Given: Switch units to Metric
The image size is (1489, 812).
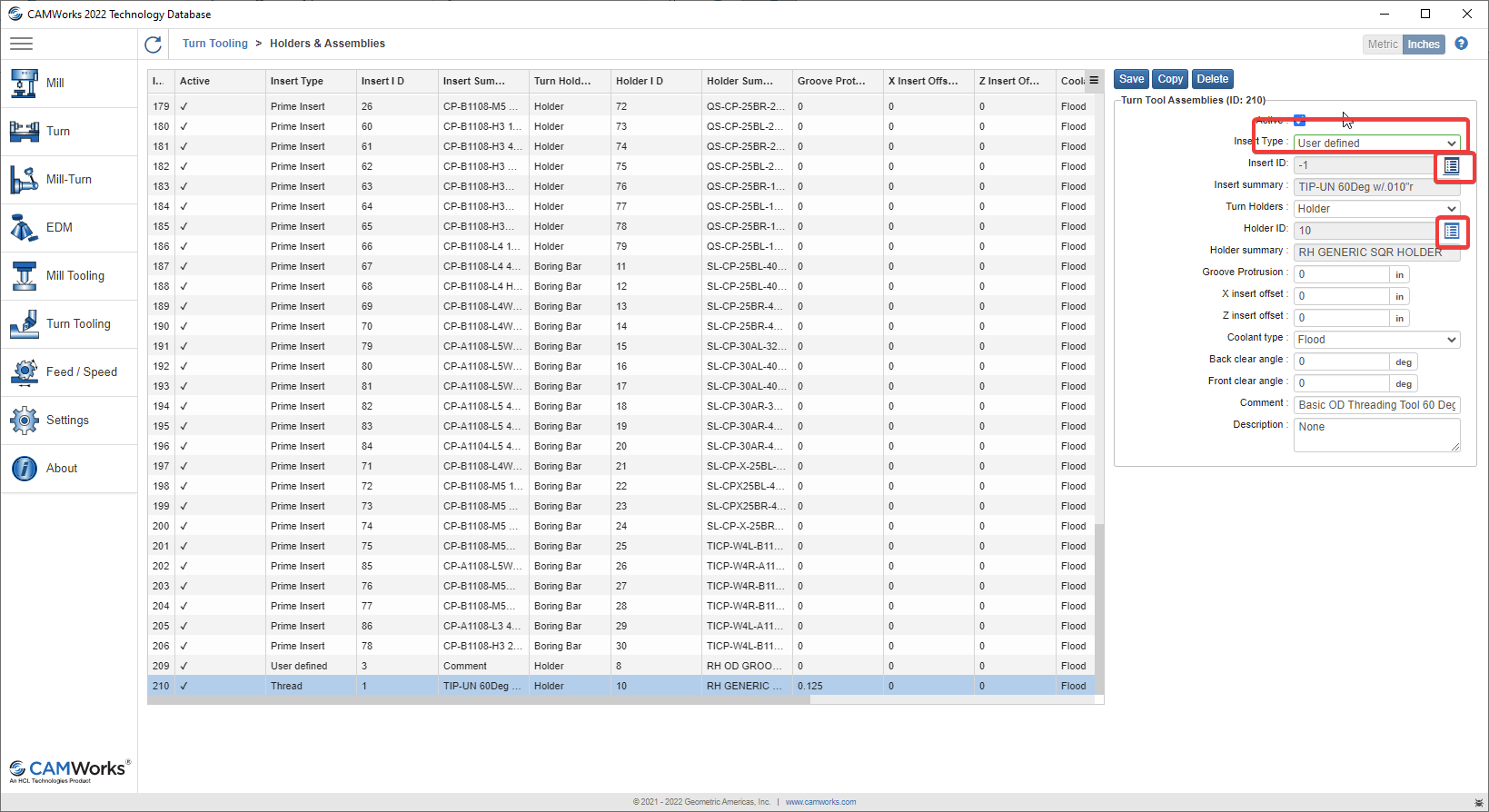Looking at the screenshot, I should tap(1383, 44).
